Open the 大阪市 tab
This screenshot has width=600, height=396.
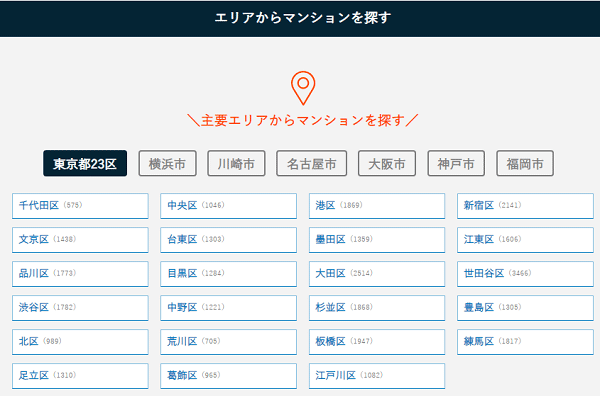[387, 163]
